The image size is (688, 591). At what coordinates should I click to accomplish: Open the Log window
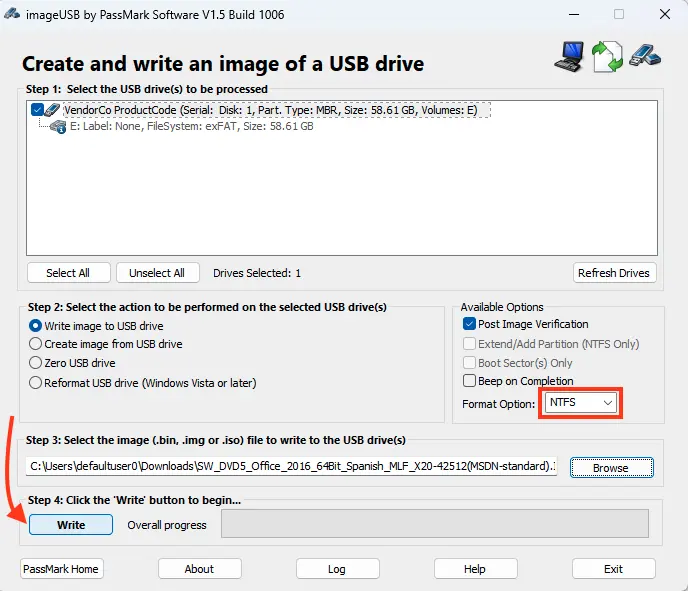click(337, 569)
